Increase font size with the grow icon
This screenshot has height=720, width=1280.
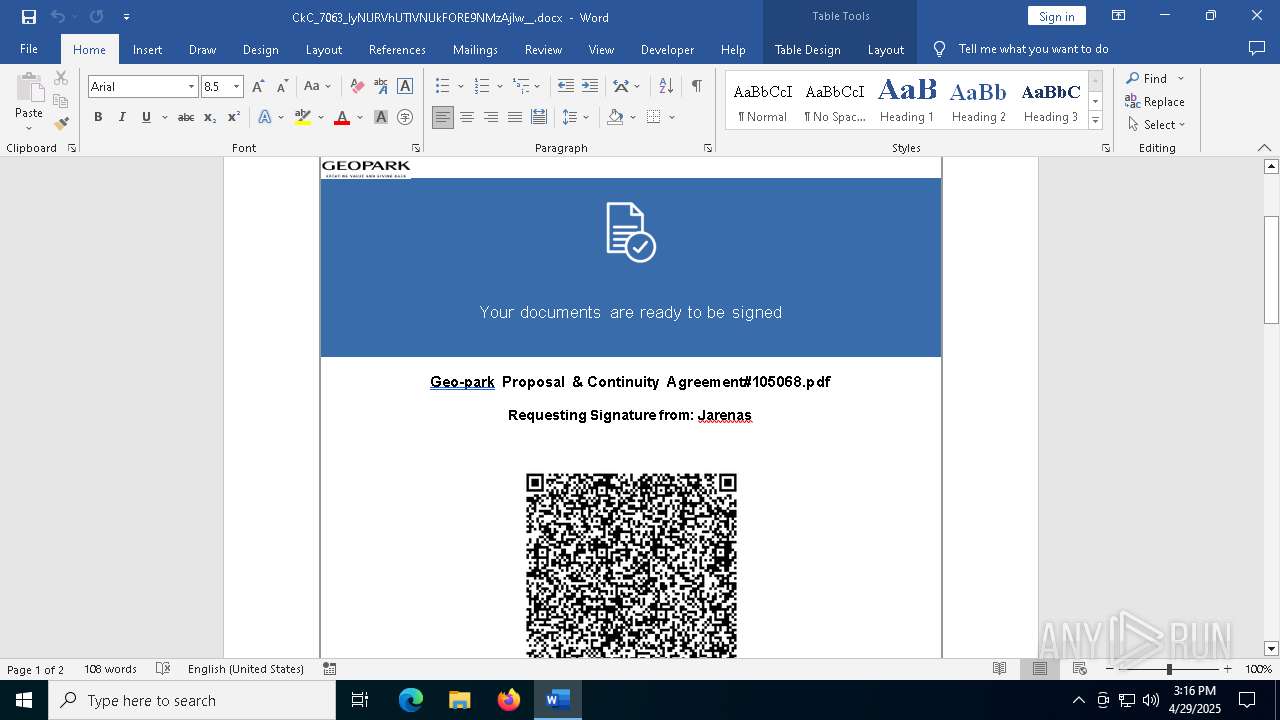pos(258,87)
